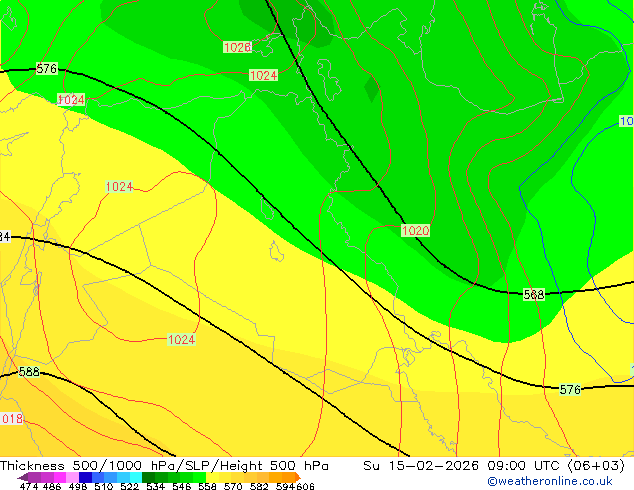Click the 1028 isobar label
Screen dimensions: 634x490
(237, 47)
